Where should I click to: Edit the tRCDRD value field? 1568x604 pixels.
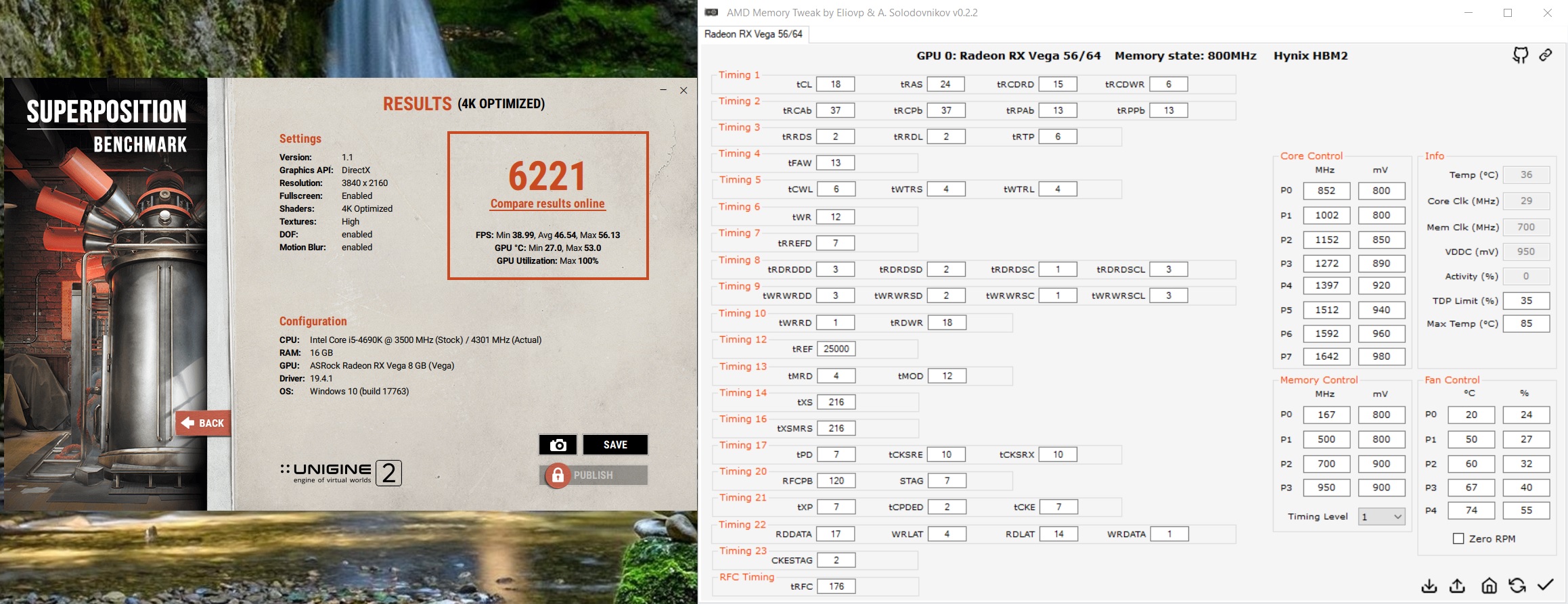1058,84
